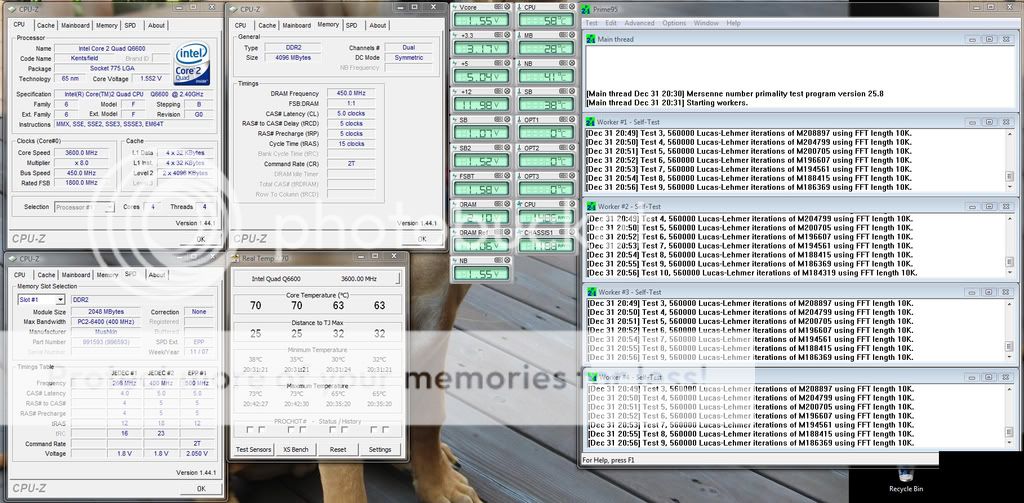Screen dimensions: 1024x503
Task: Open the Advanced menu in Prime95
Action: point(639,23)
